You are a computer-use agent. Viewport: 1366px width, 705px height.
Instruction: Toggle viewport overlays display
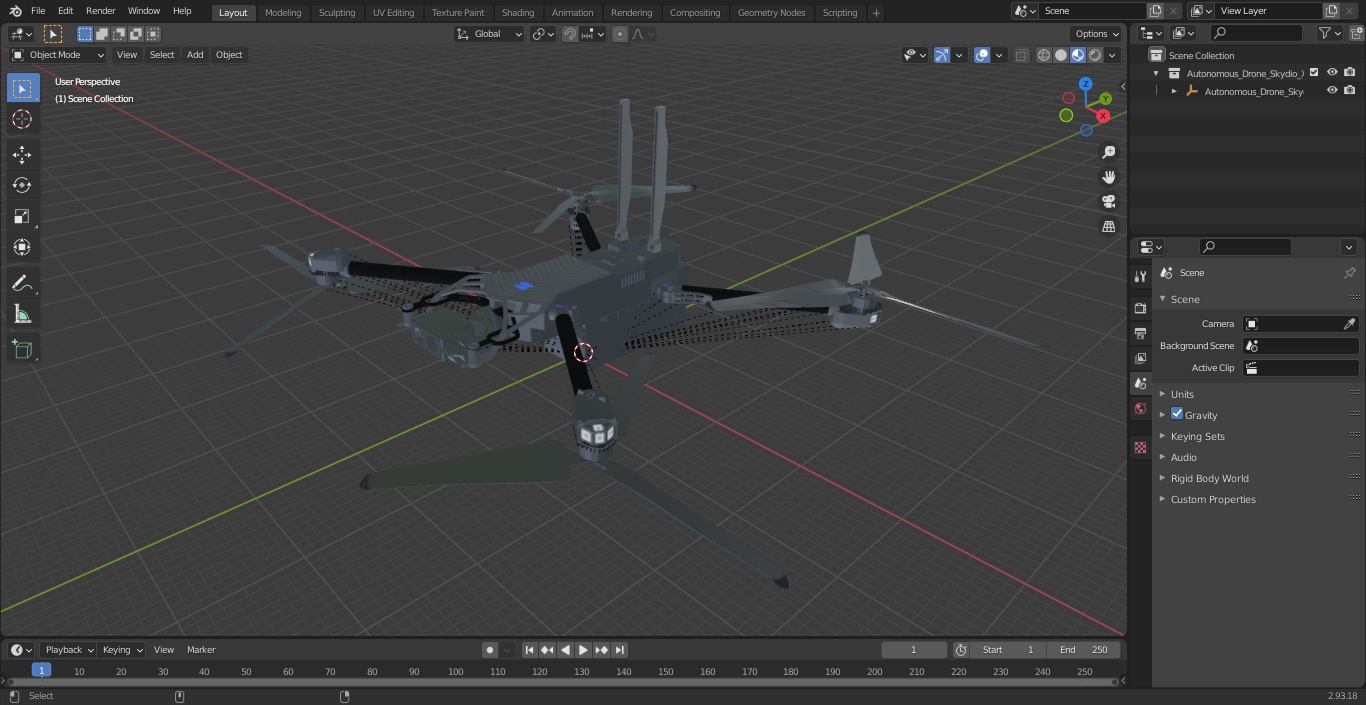(x=982, y=55)
